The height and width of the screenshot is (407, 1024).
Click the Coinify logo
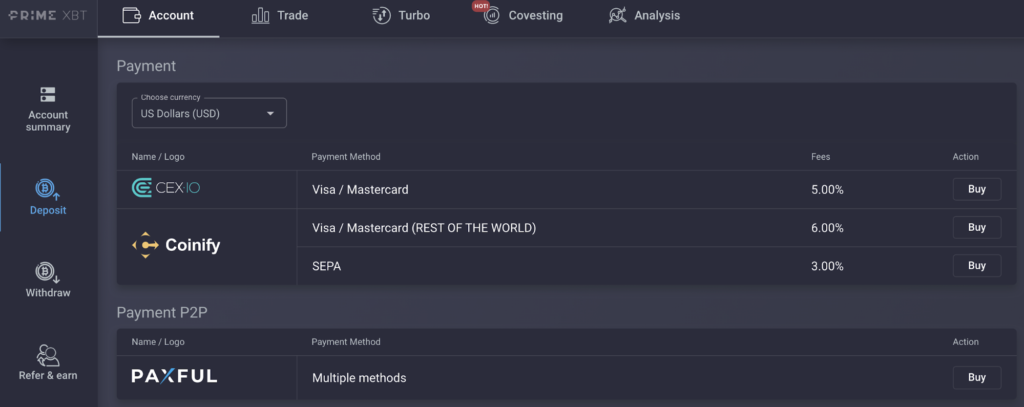[176, 245]
